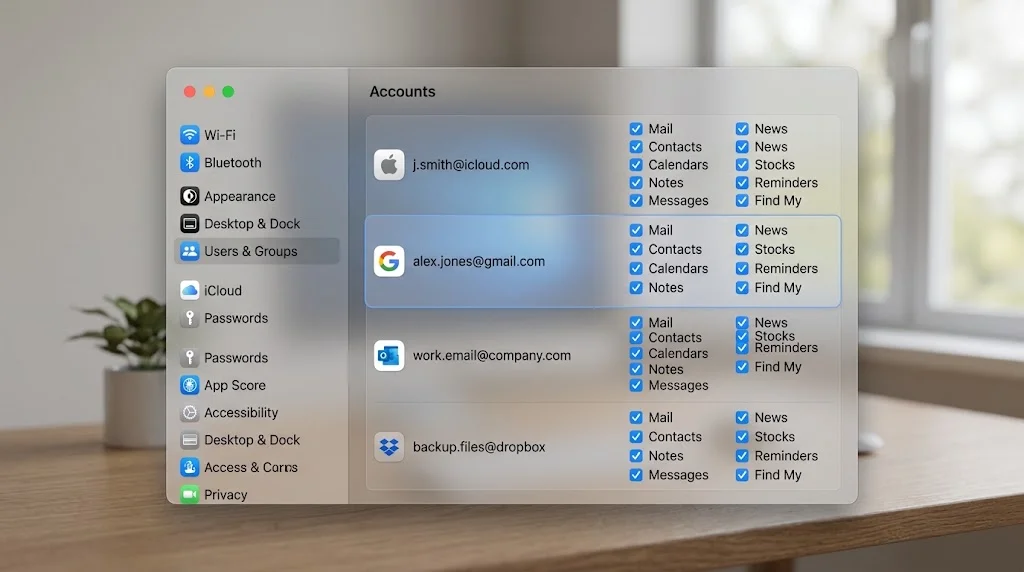Toggle Contacts checkbox for j.smith@icloud.com
1024x572 pixels.
coord(636,147)
